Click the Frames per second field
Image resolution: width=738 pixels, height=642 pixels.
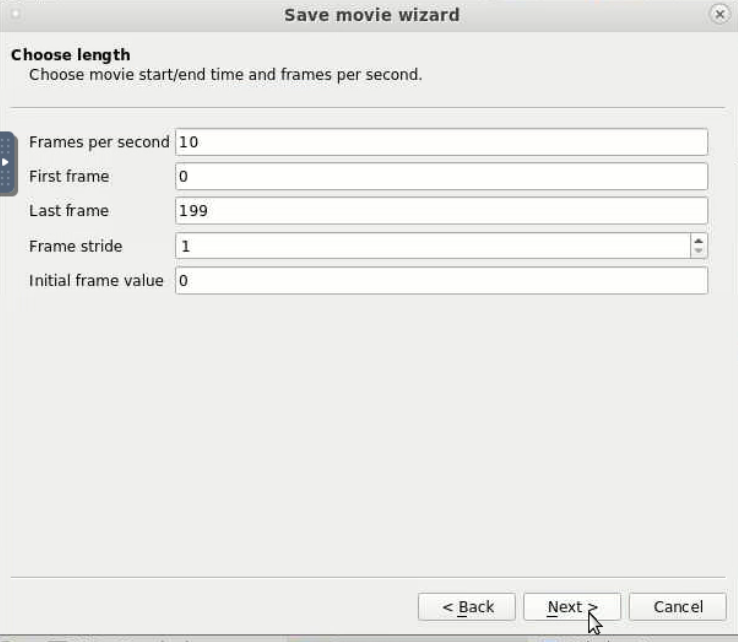point(441,142)
